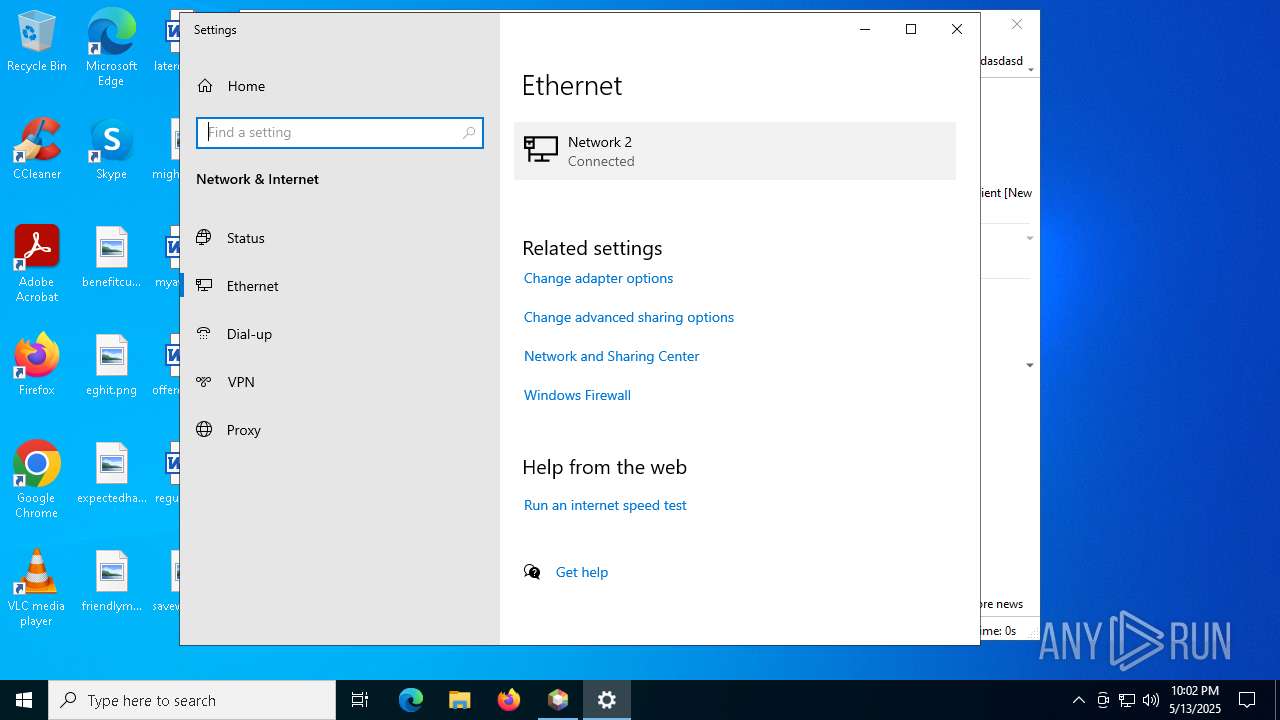
Task: Select benefitcu... image file on desktop
Action: pos(111,257)
